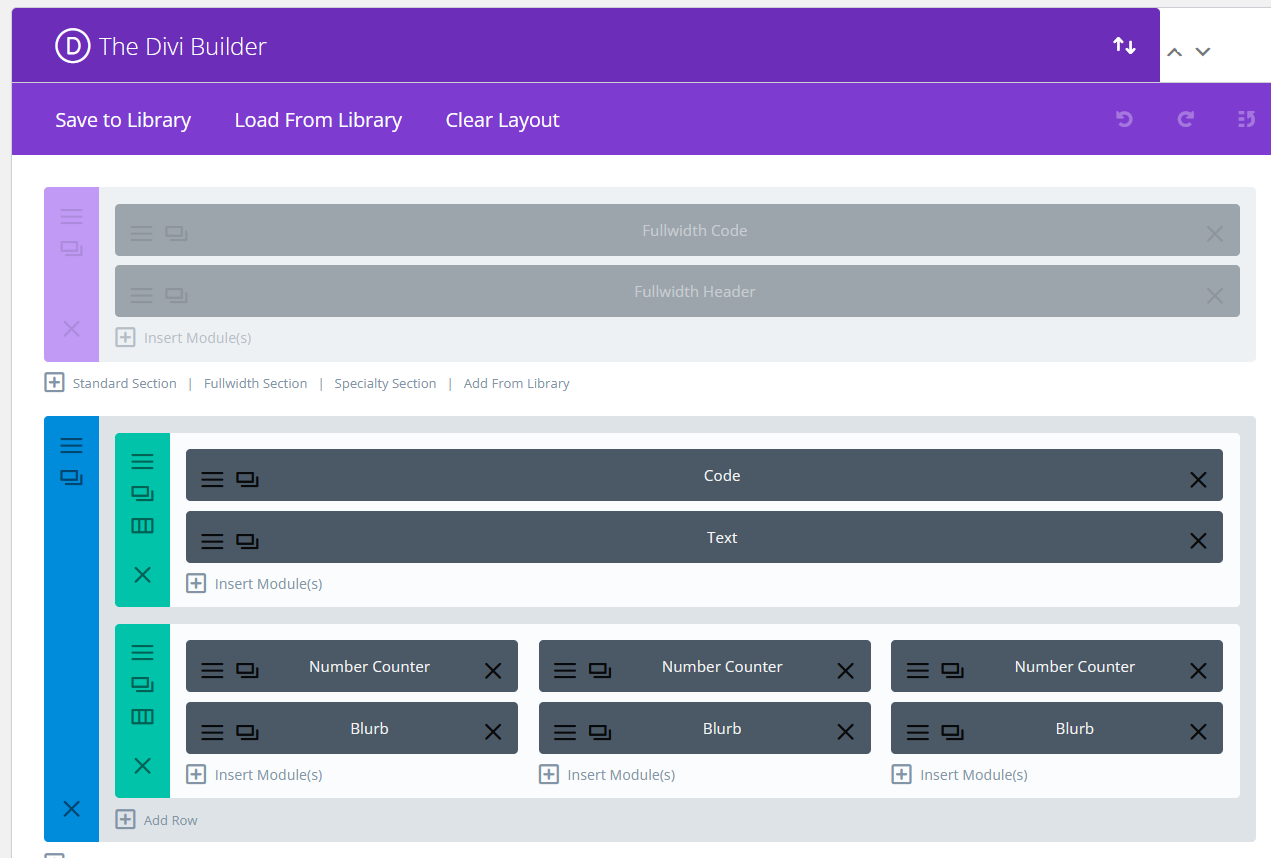Remove first column Blurb module
Screen dimensions: 1271x858
(493, 732)
